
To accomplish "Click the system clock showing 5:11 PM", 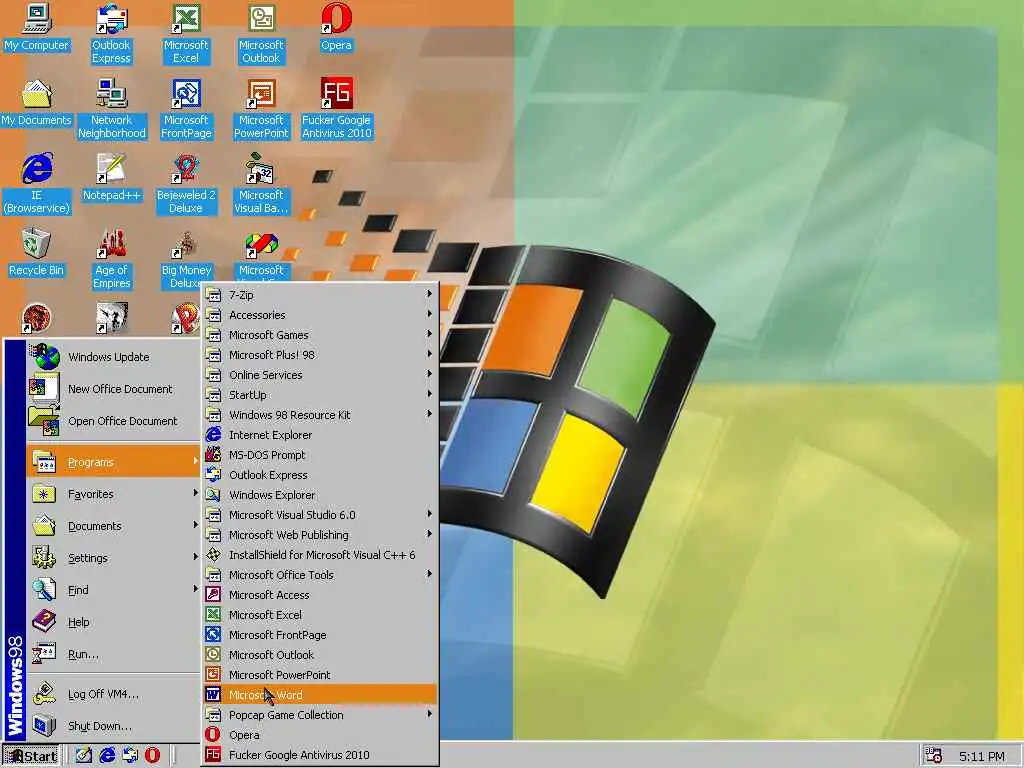I will 981,756.
